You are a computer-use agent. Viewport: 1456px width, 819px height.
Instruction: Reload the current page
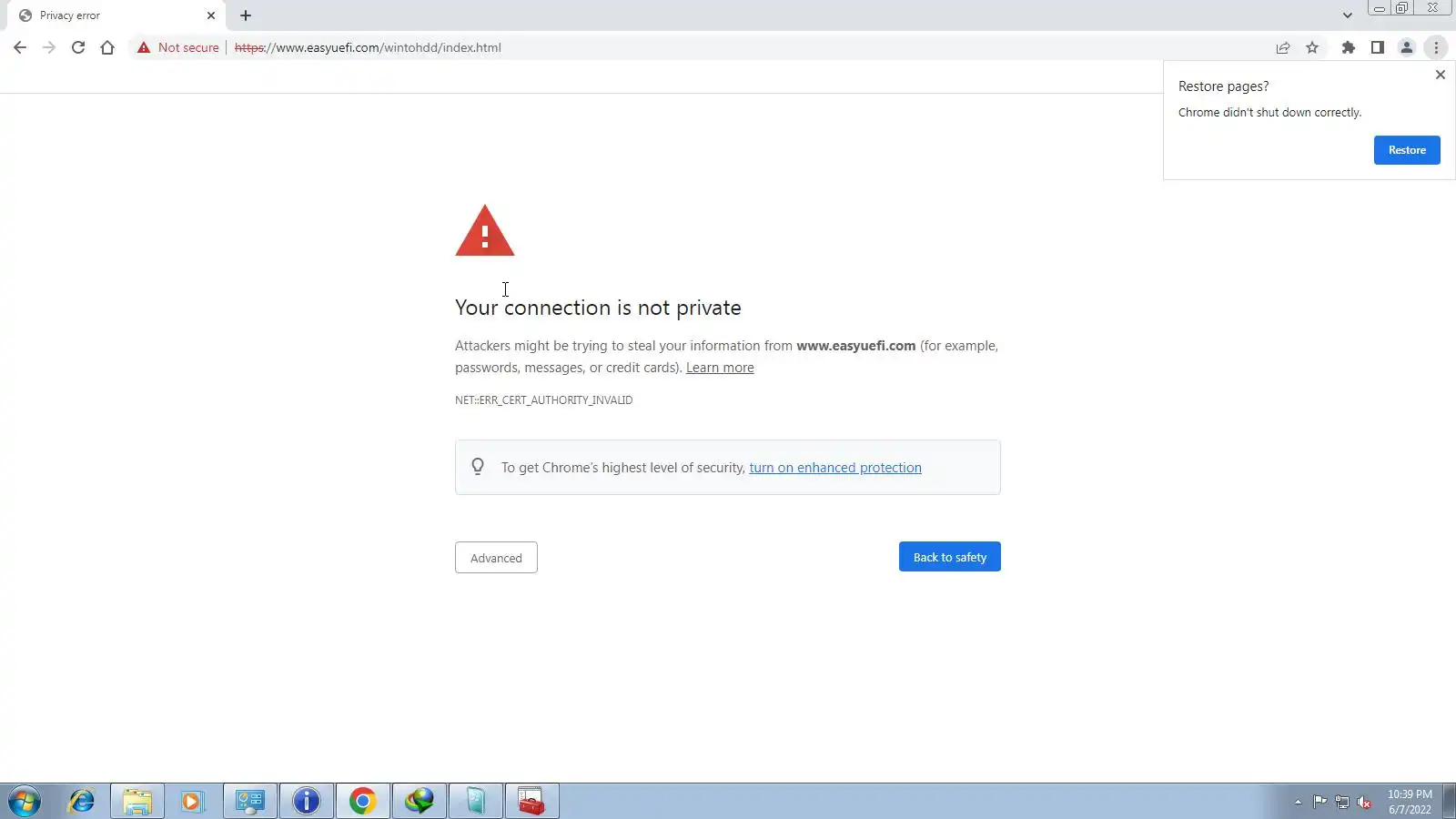point(78,47)
